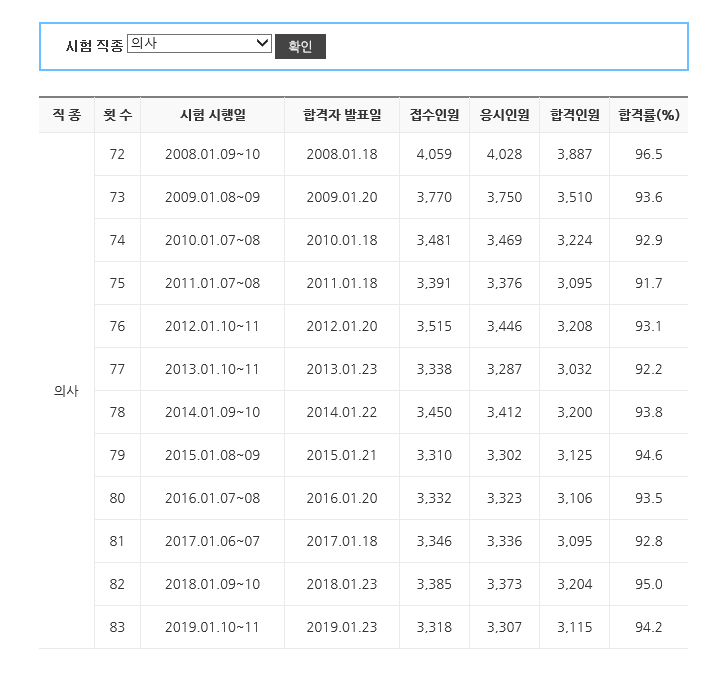The width and height of the screenshot is (712, 673).
Task: Click the 합격자 발표일 column header
Action: point(342,115)
